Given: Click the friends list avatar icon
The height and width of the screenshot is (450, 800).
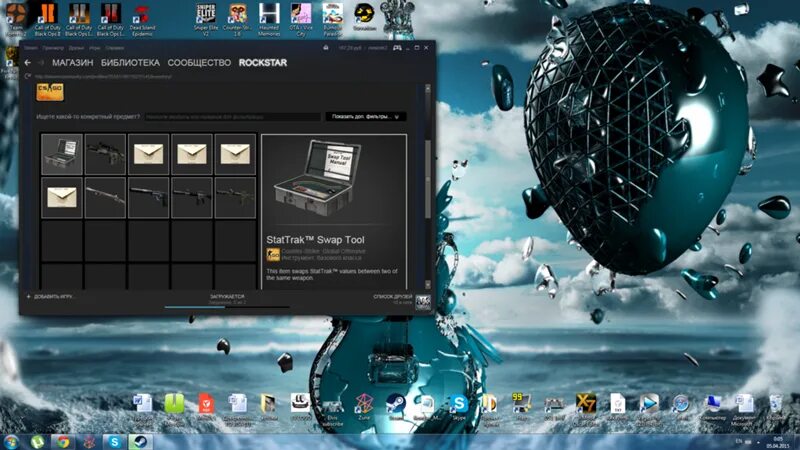Looking at the screenshot, I should coord(423,302).
